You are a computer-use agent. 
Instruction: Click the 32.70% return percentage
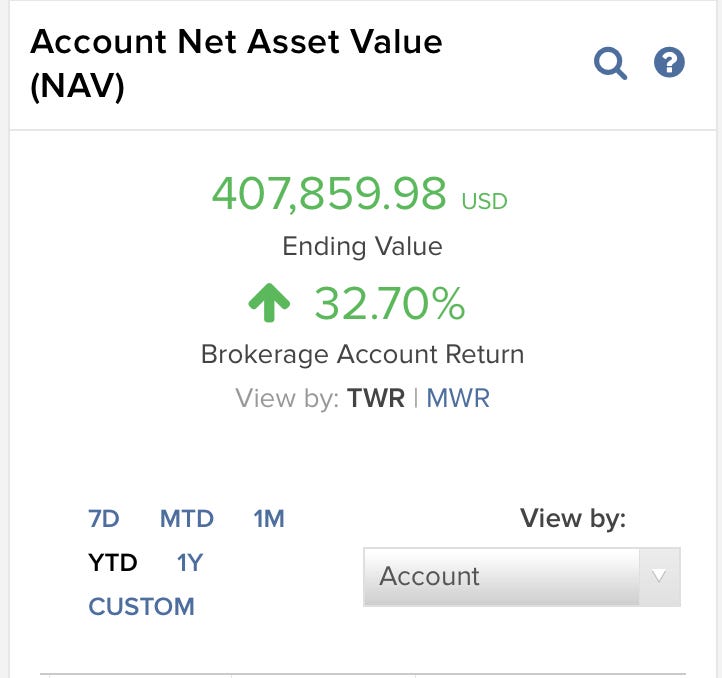click(390, 303)
